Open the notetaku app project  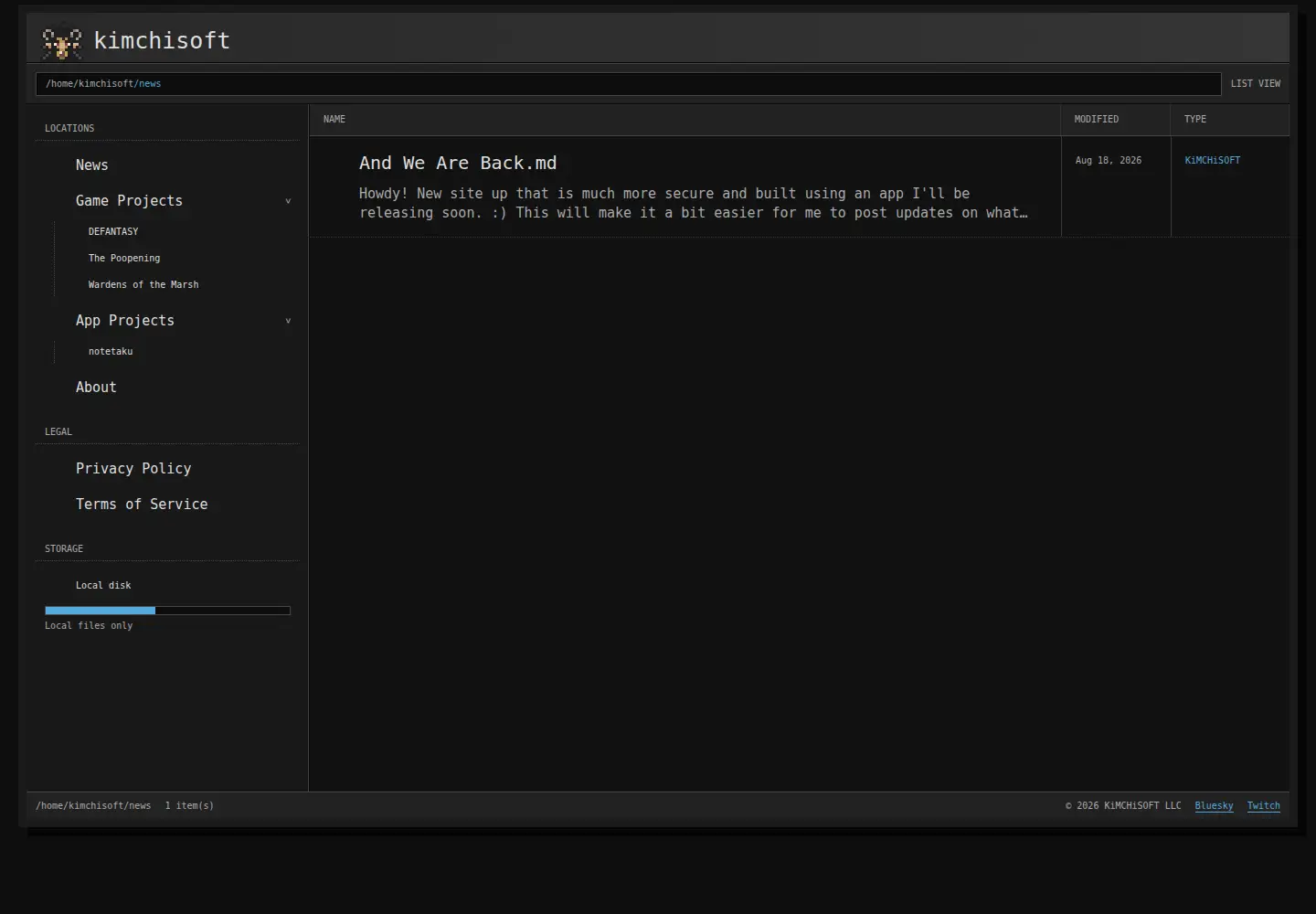click(111, 352)
